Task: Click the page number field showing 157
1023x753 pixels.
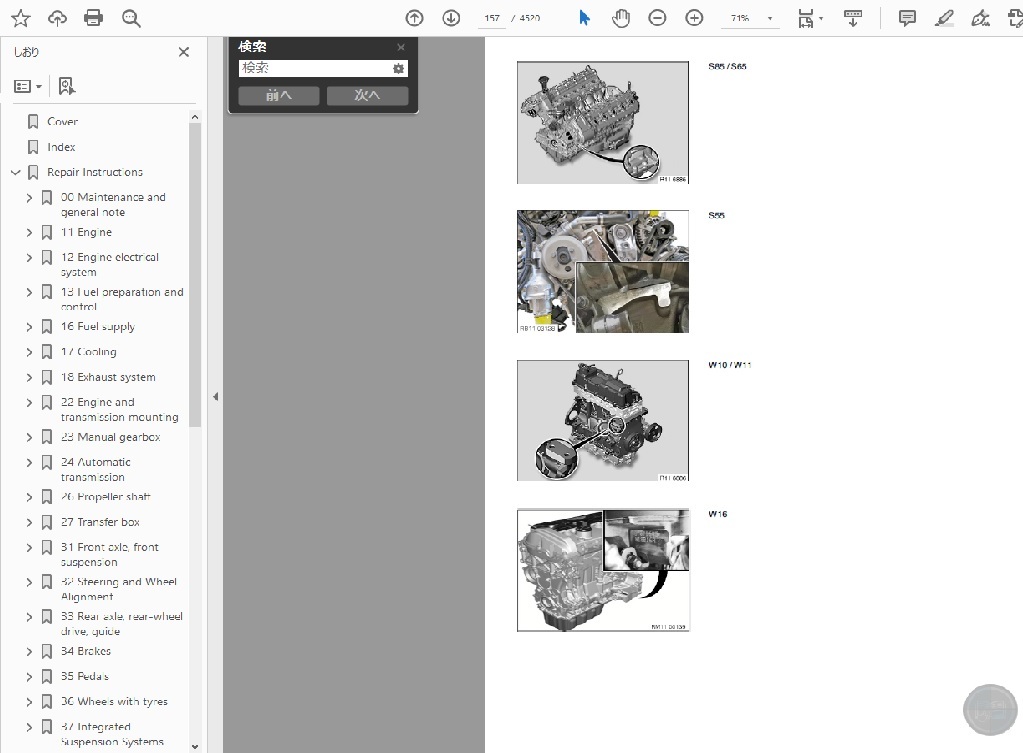Action: (x=492, y=18)
